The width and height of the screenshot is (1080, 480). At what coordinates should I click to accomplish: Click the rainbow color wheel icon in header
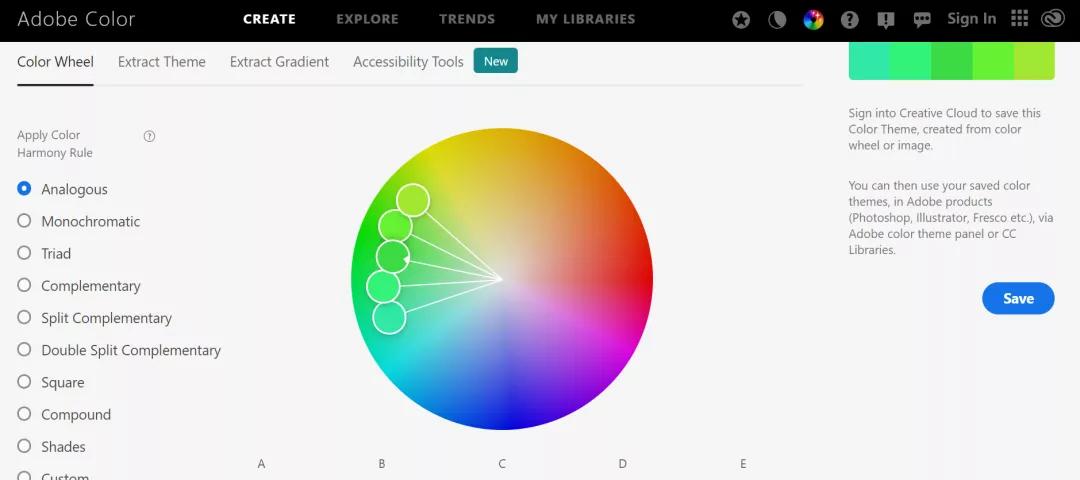pos(813,20)
